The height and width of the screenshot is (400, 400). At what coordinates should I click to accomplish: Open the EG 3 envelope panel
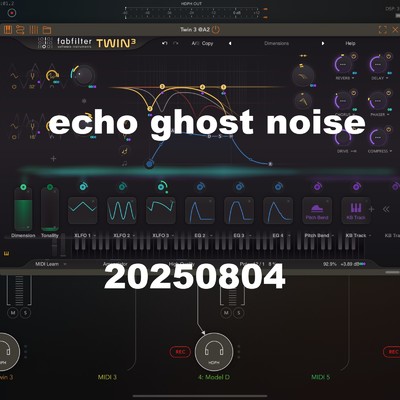click(239, 210)
